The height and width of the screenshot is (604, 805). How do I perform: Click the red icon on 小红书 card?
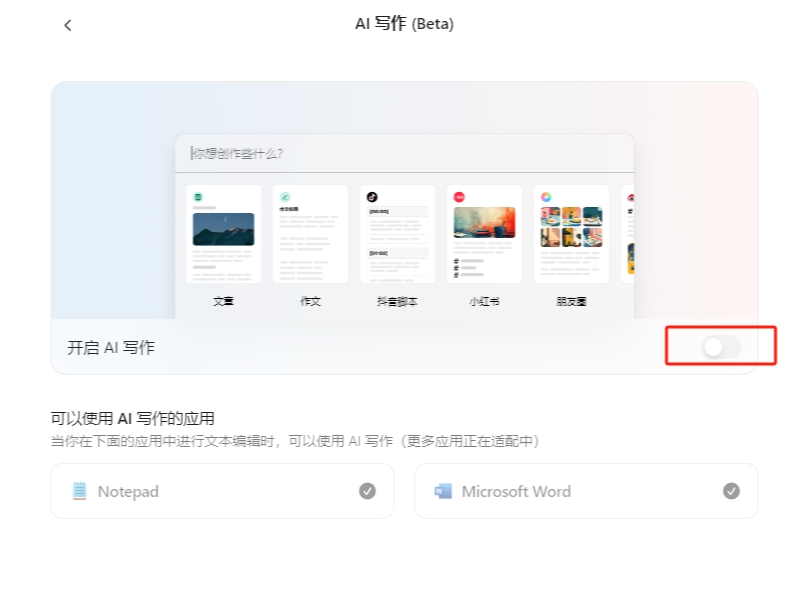[459, 197]
